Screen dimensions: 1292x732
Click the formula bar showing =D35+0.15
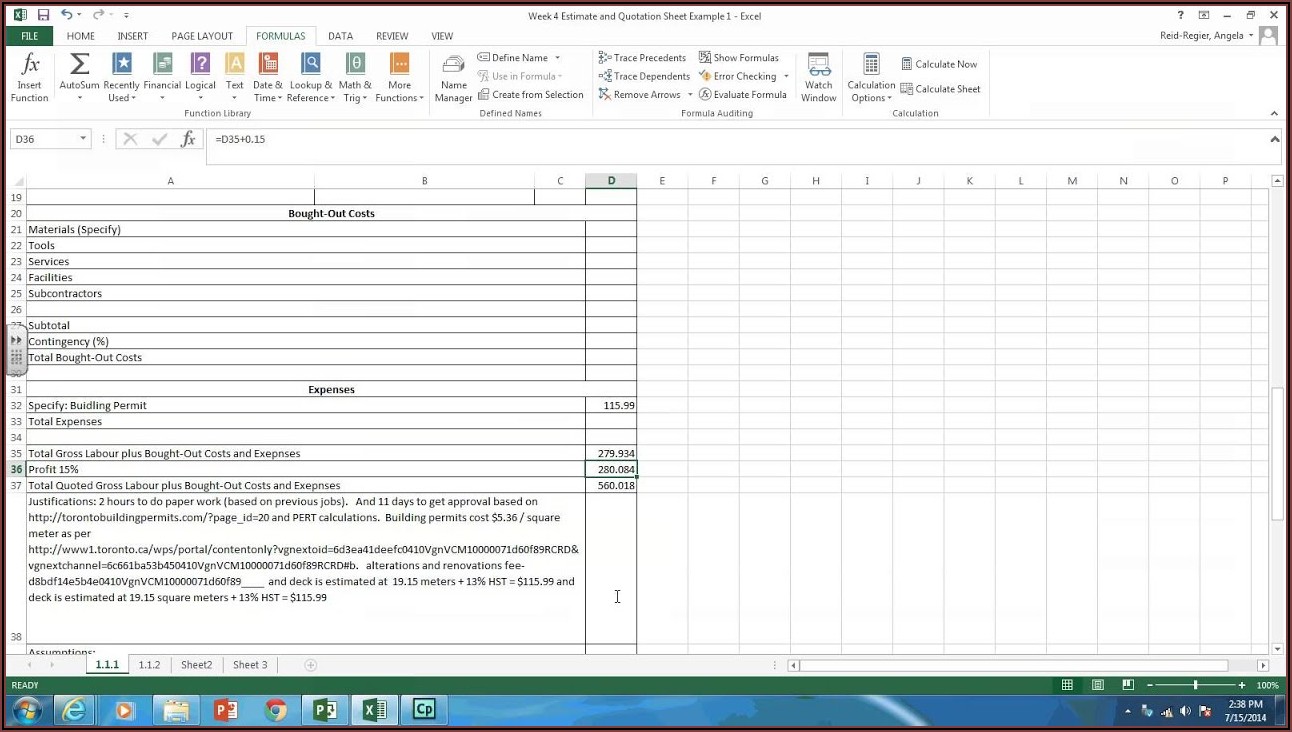click(700, 139)
